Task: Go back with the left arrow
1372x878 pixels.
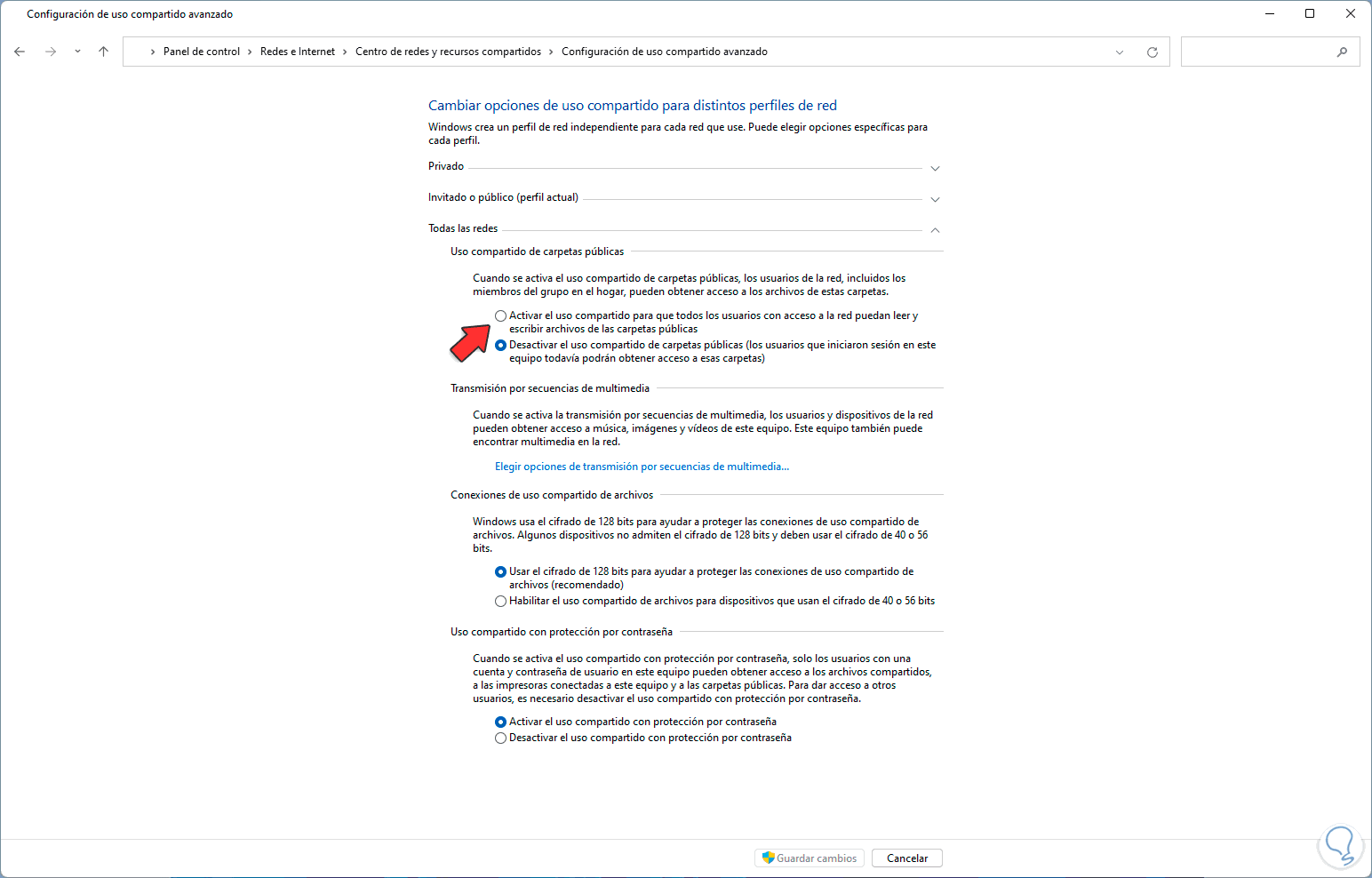Action: point(20,52)
